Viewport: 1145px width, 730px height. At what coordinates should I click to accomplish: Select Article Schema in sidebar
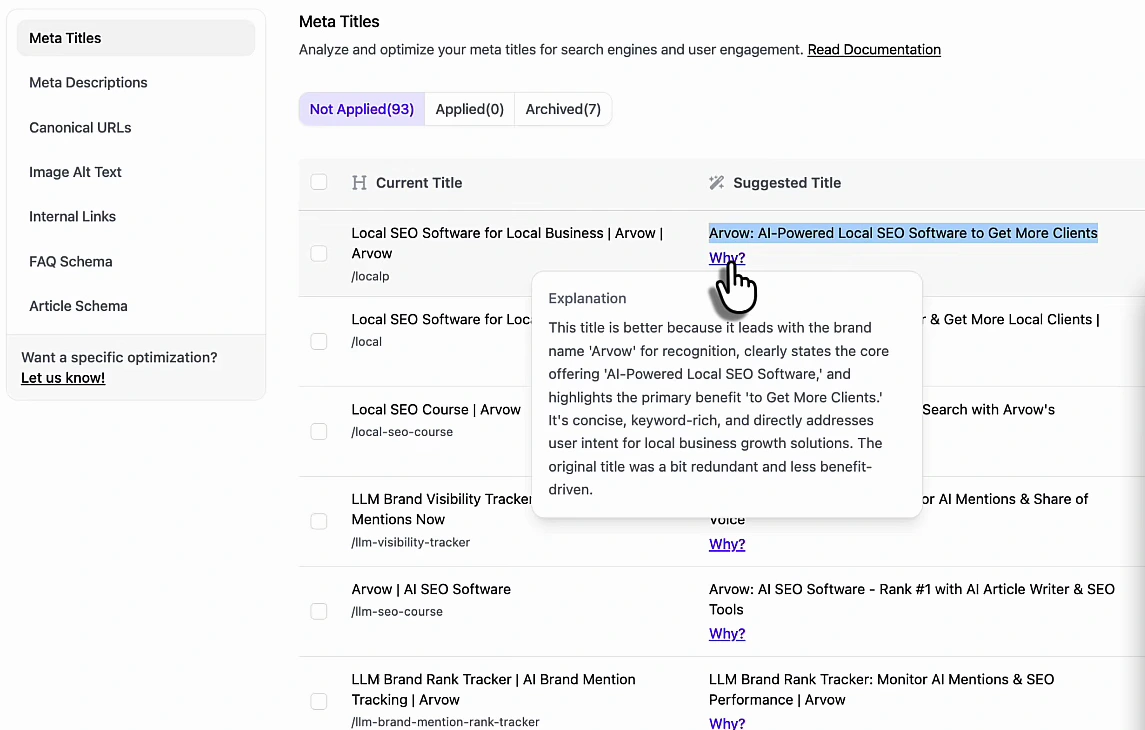(x=78, y=306)
